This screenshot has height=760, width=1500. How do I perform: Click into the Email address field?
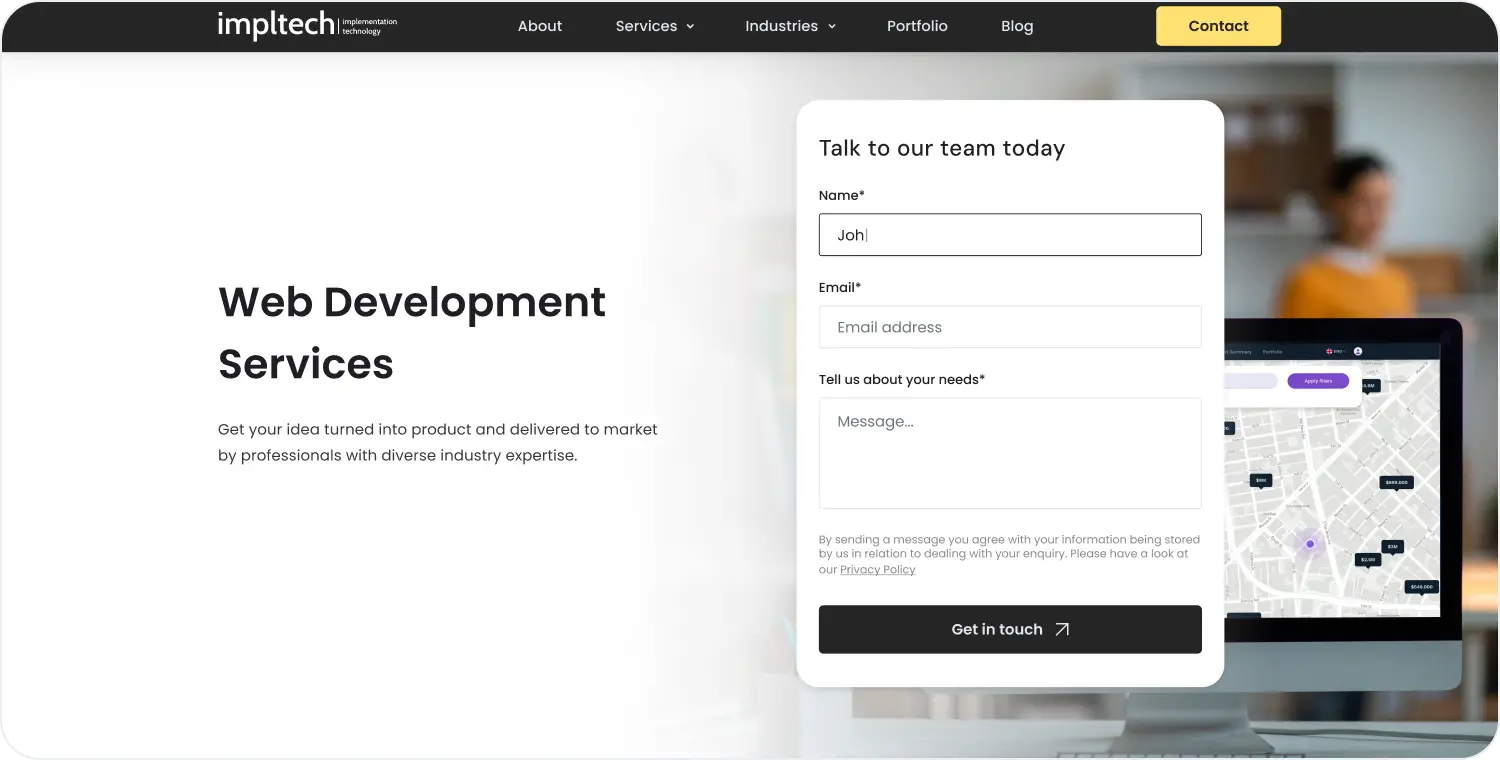[x=1009, y=327]
